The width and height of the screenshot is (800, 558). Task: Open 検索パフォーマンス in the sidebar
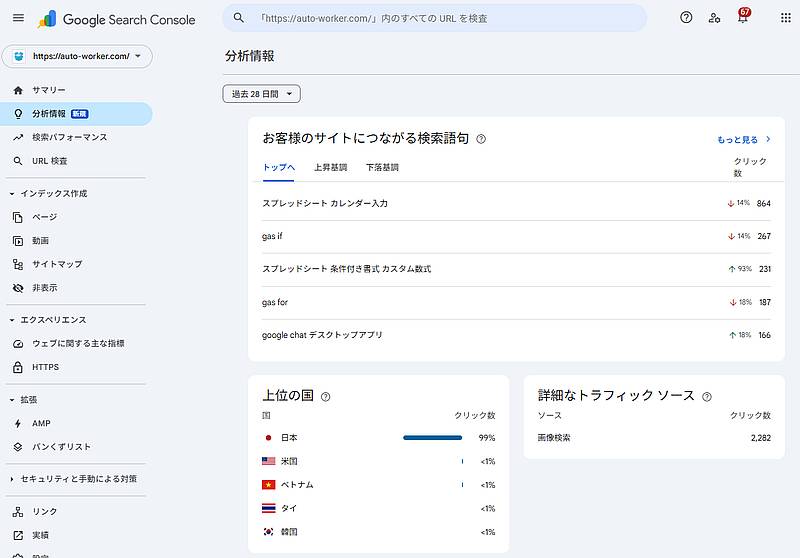77,137
